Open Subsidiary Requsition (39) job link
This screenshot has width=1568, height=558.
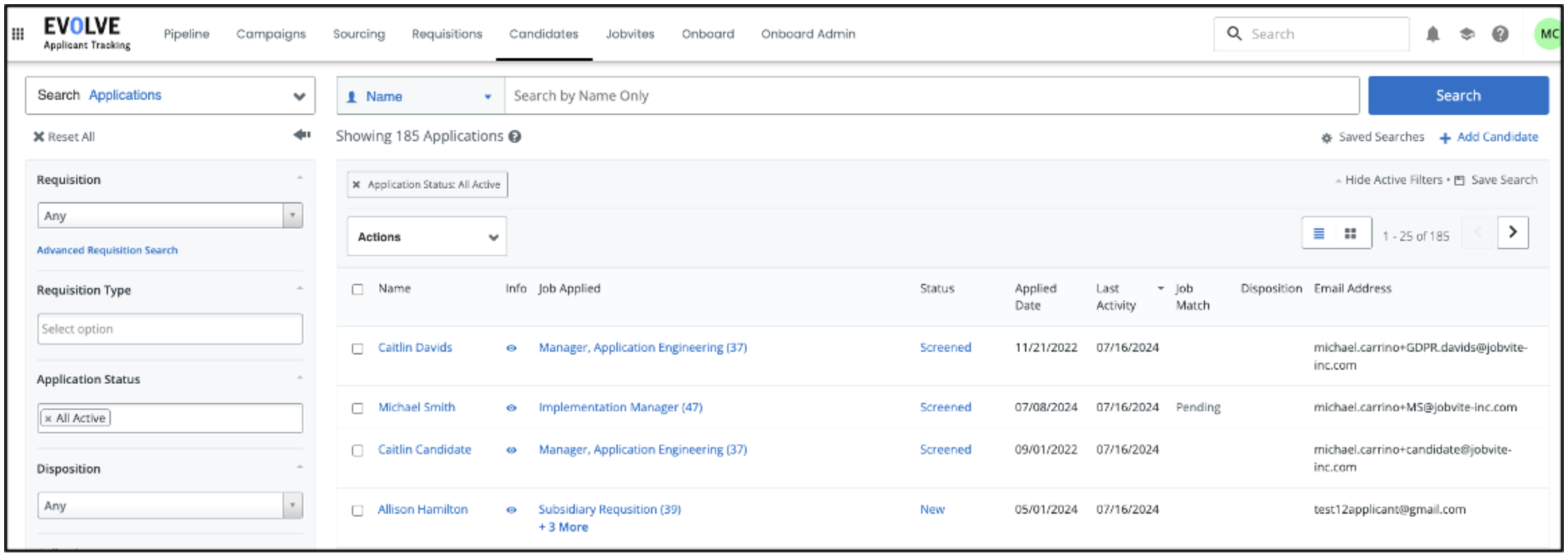click(x=609, y=510)
